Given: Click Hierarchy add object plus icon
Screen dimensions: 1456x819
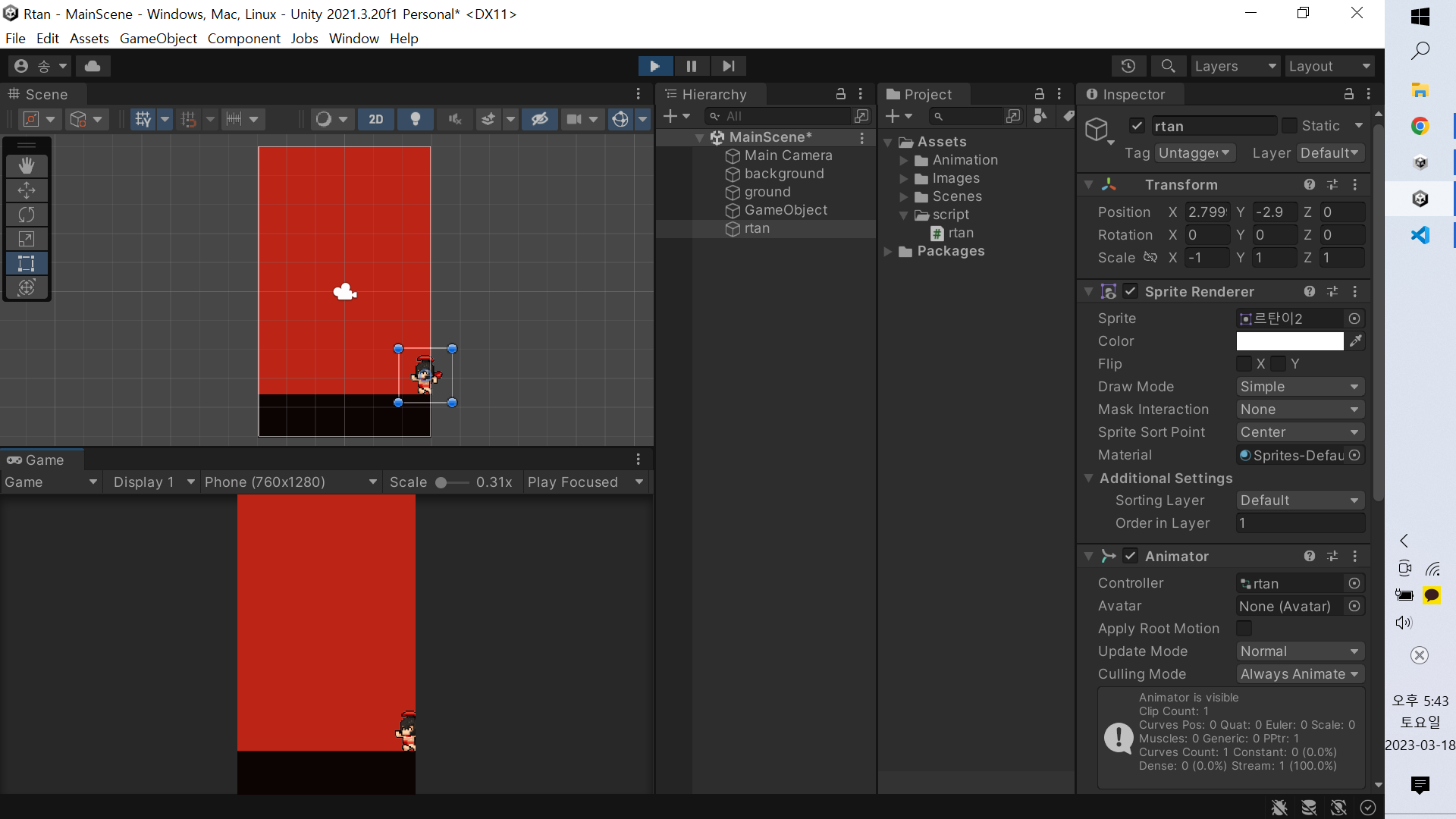Looking at the screenshot, I should tap(670, 116).
